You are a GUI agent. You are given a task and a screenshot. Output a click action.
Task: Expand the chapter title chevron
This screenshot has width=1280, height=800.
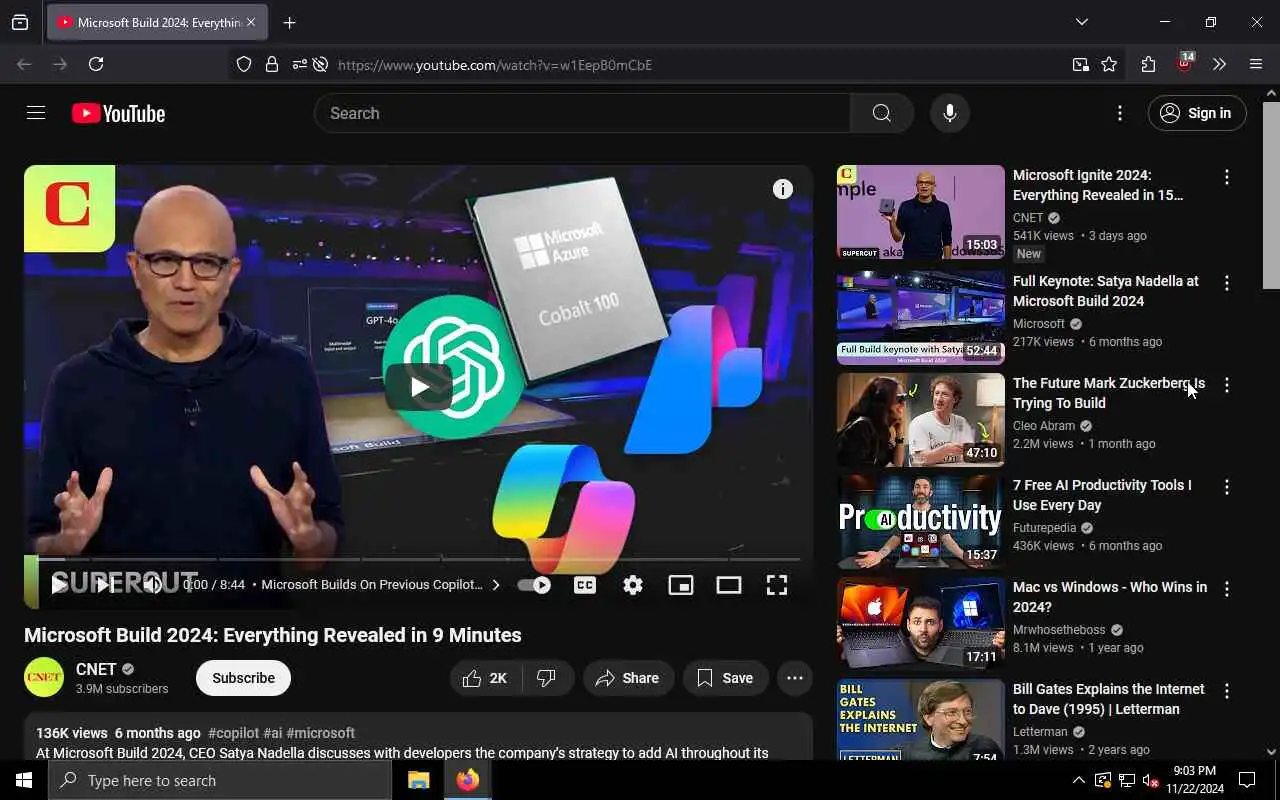[x=495, y=585]
